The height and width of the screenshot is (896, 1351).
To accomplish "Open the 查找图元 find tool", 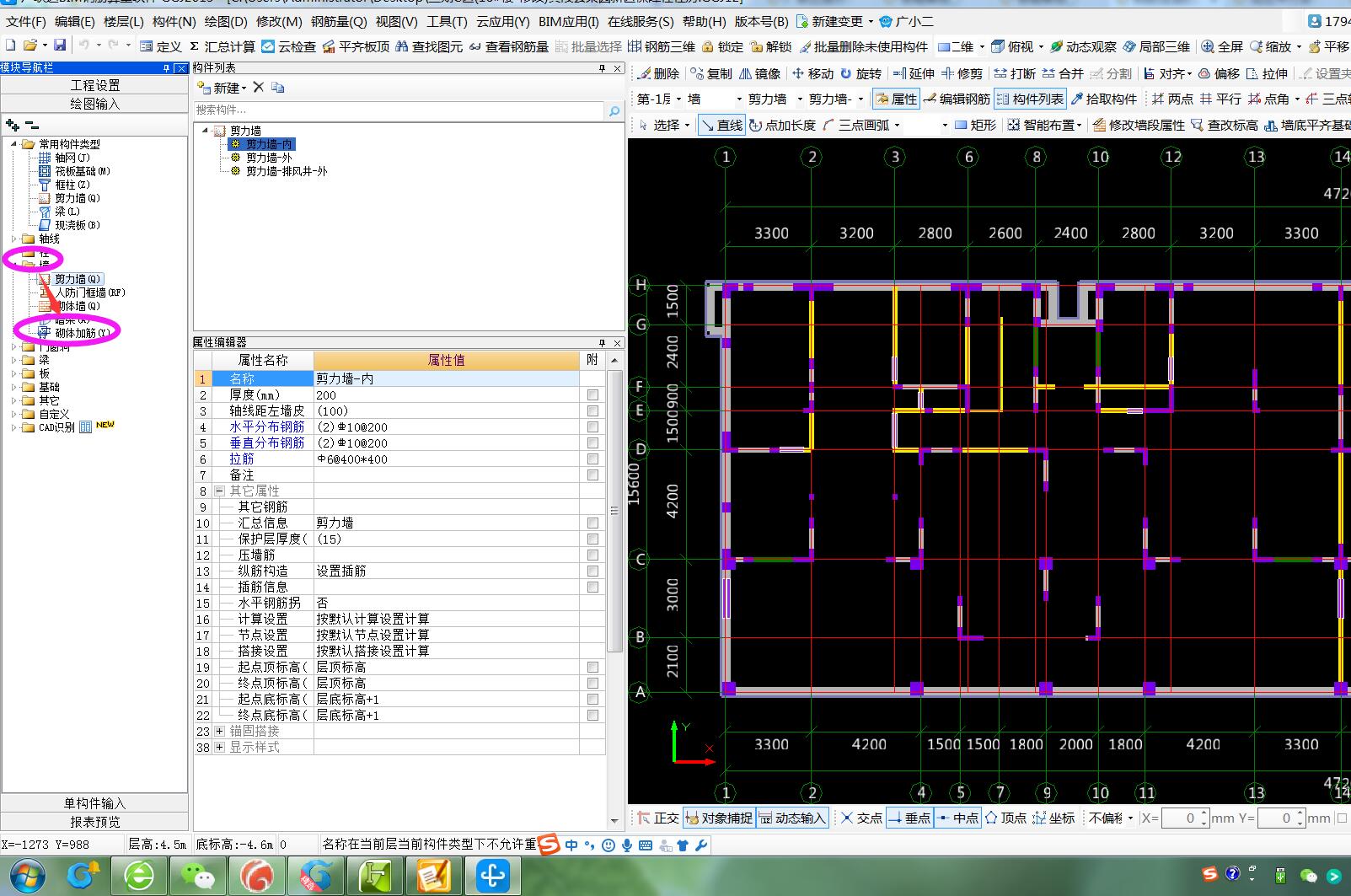I will coord(429,46).
